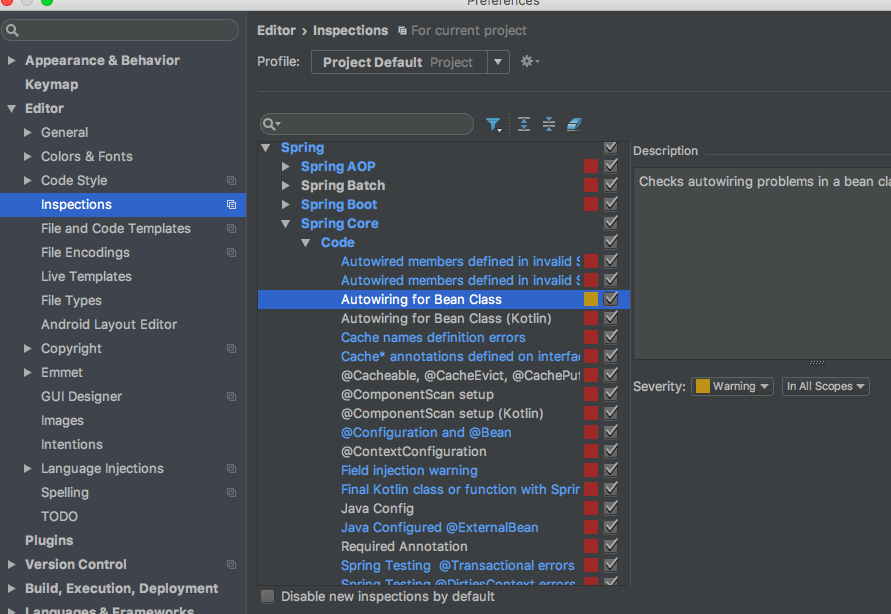Click the project-level icon beside Inspections
891x614 pixels.
[231, 204]
